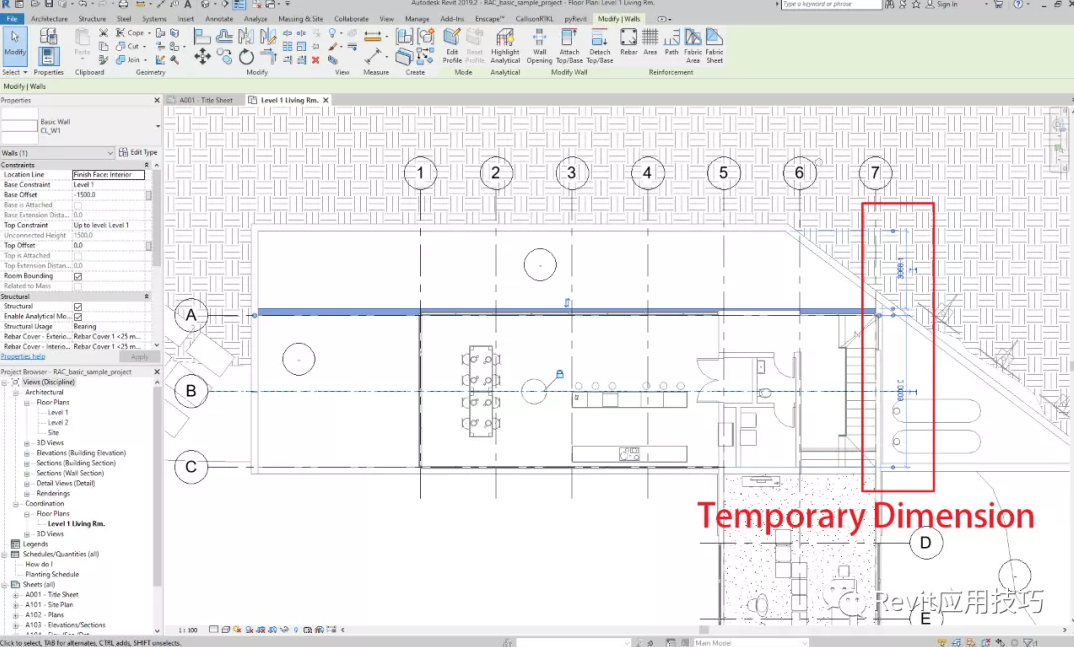1074x647 pixels.
Task: Click the Fabric Sheet tool
Action: tap(714, 46)
